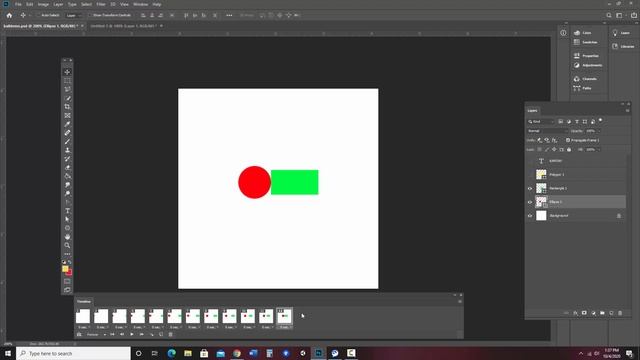Select the Frame tool
Screen dimensions: 640x360
[x=67, y=116]
